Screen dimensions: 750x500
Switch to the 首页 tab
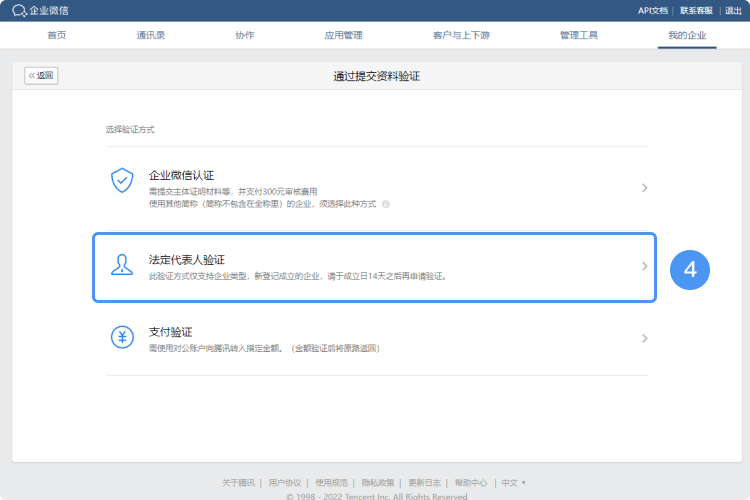[57, 35]
